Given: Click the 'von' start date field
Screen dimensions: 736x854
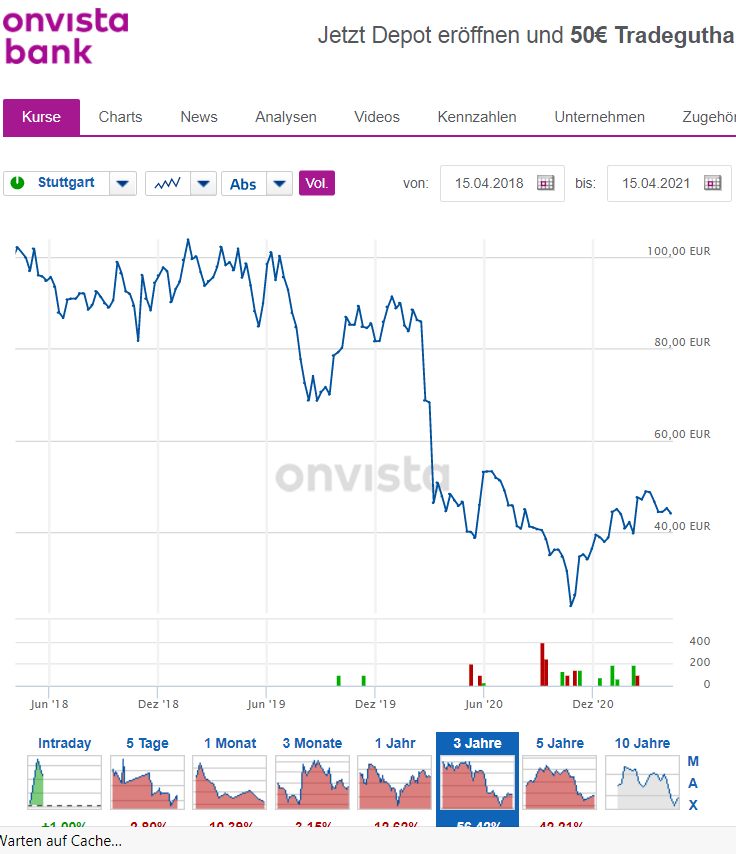Looking at the screenshot, I should (489, 183).
